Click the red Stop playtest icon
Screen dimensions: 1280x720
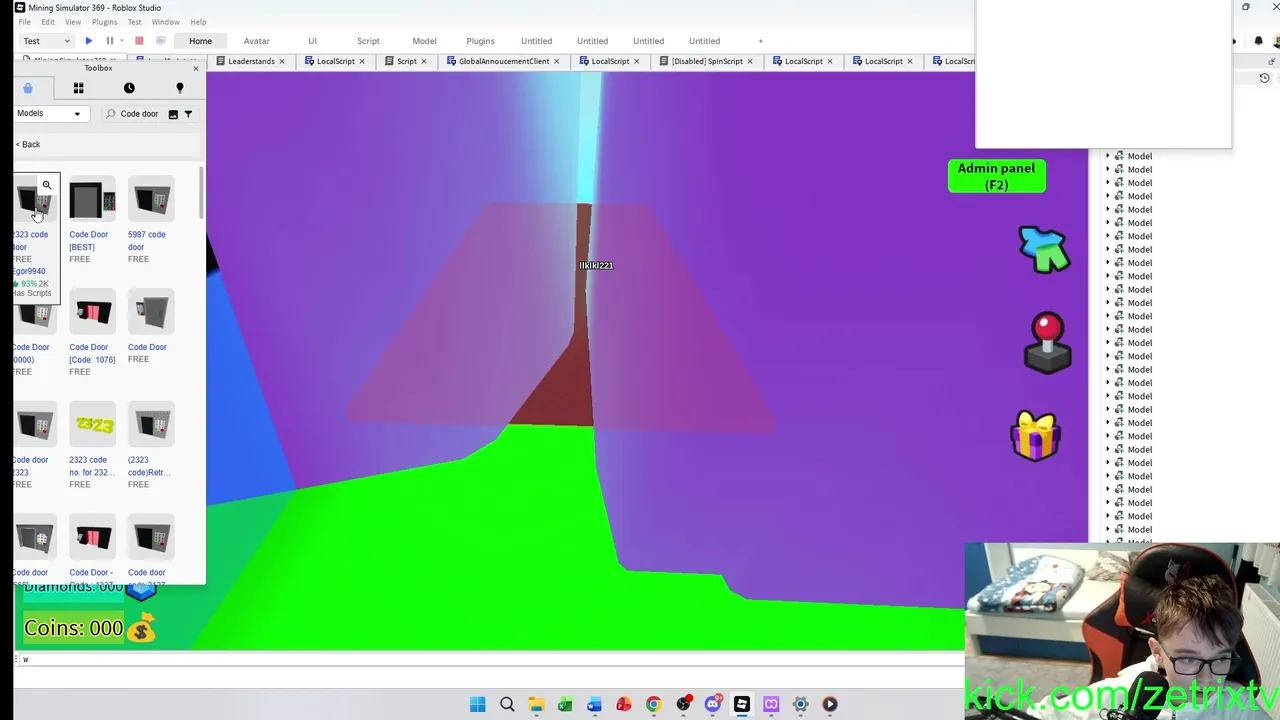pyautogui.click(x=139, y=41)
